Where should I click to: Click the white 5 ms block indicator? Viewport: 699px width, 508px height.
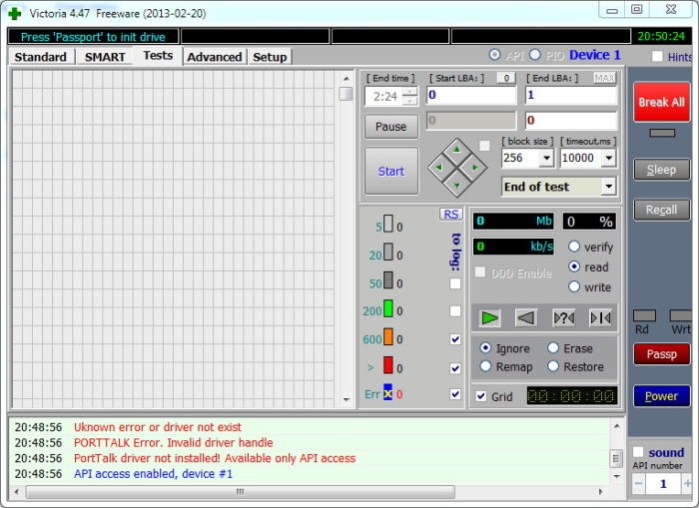tap(388, 224)
